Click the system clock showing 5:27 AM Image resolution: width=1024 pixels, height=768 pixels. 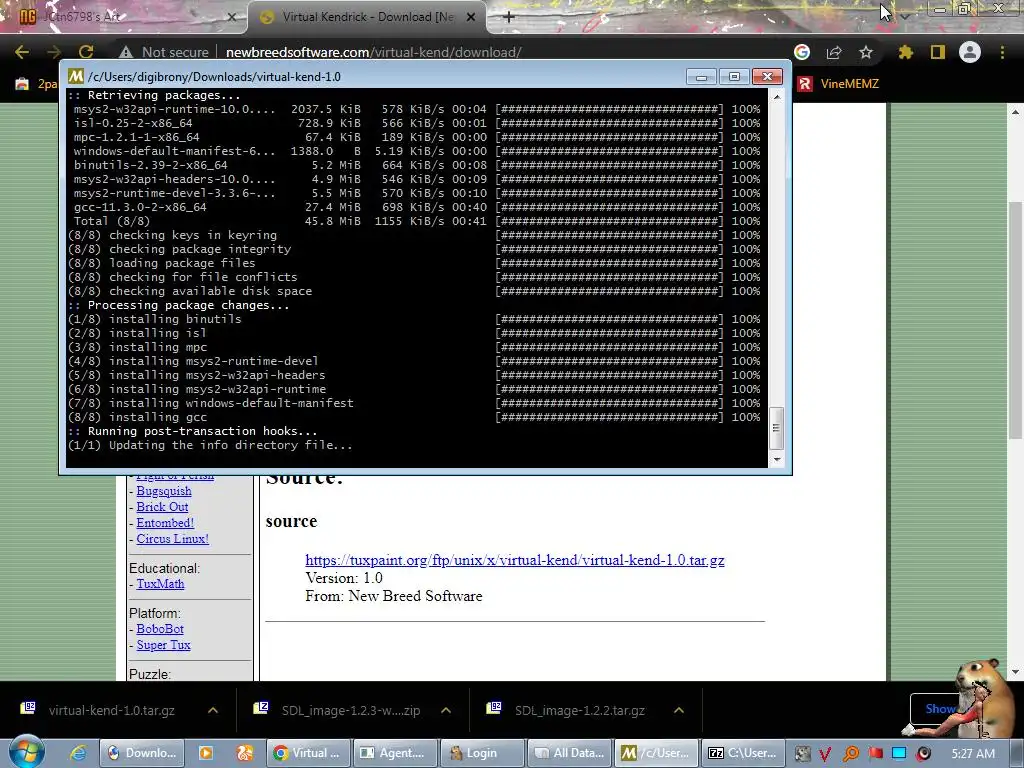tap(973, 753)
